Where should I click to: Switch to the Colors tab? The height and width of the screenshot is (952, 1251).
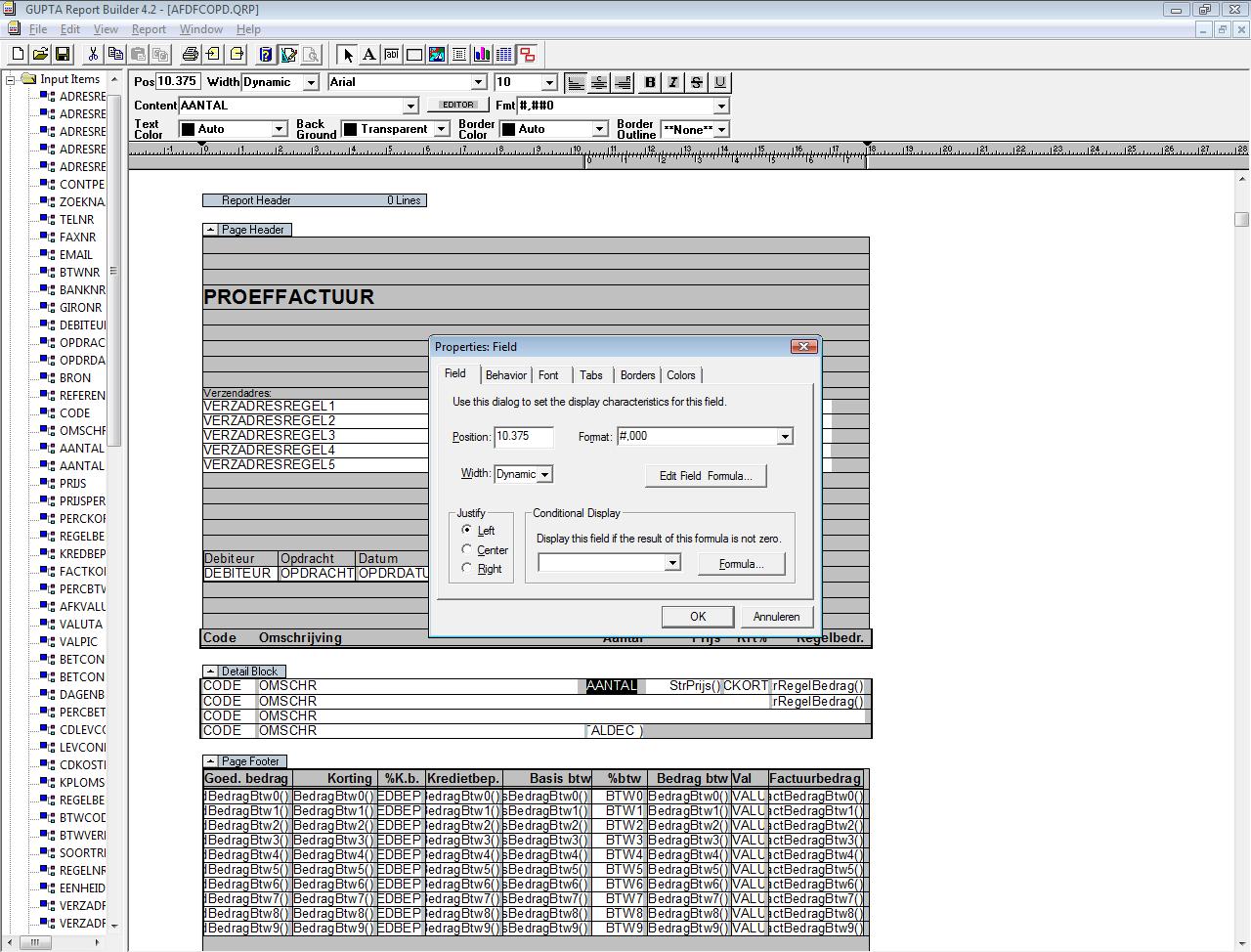pyautogui.click(x=681, y=375)
